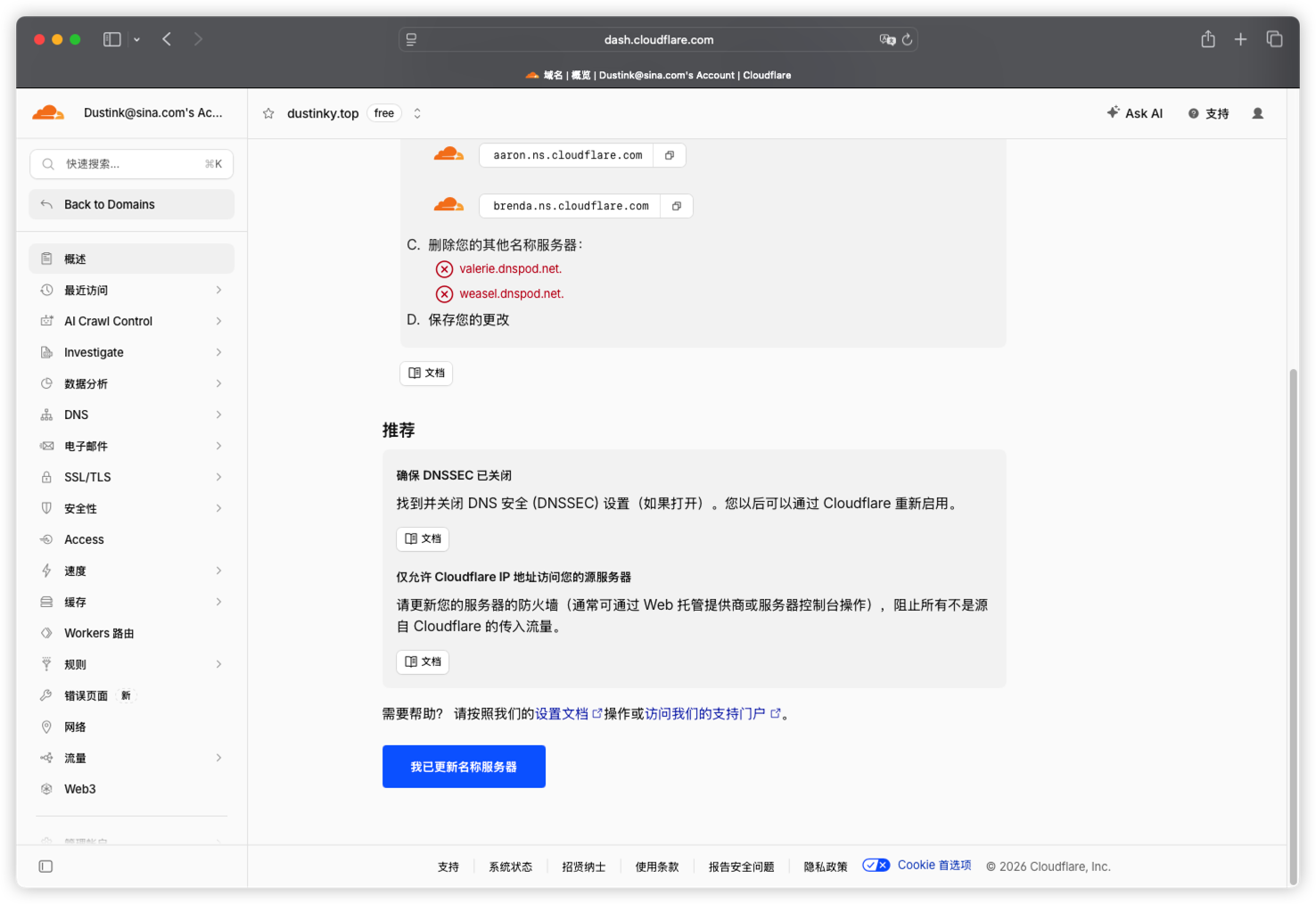This screenshot has width=1316, height=904.
Task: Copy the brenda.ns.cloudflare.com nameserver
Action: coord(676,206)
